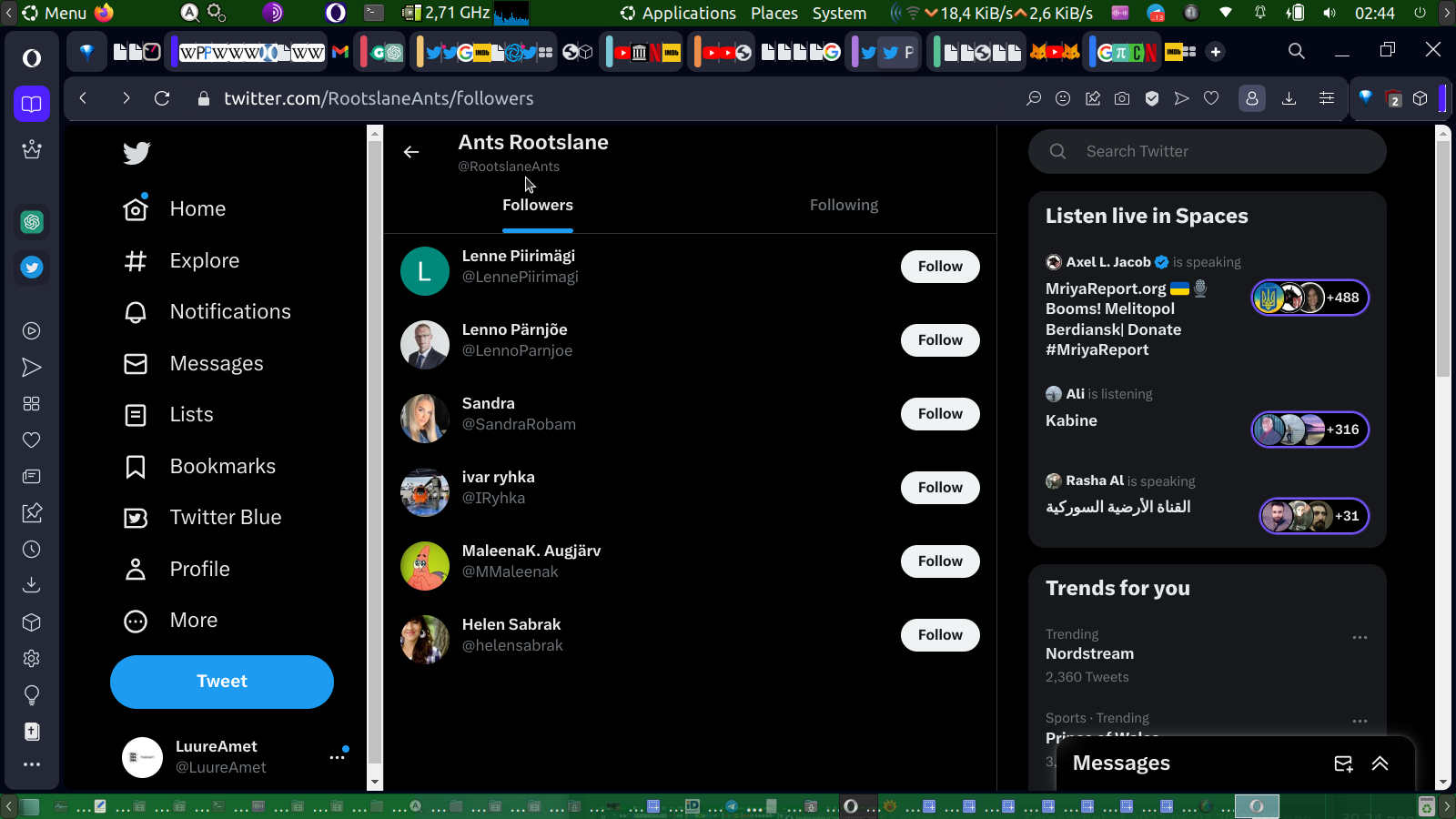The height and width of the screenshot is (819, 1456).
Task: Follow ivar ryhka
Action: coord(940,488)
